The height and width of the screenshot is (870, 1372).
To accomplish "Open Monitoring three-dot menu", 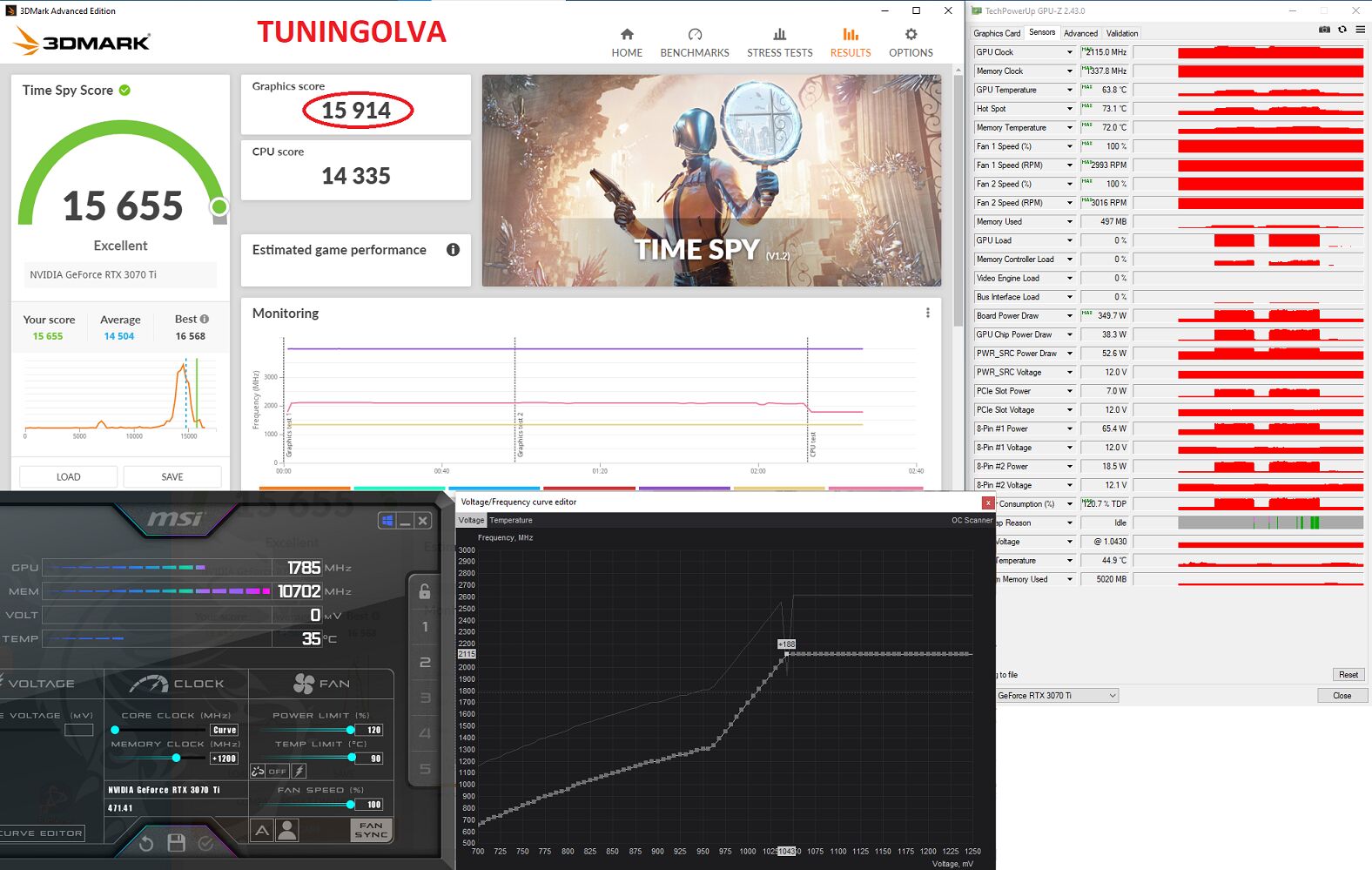I will [x=927, y=313].
